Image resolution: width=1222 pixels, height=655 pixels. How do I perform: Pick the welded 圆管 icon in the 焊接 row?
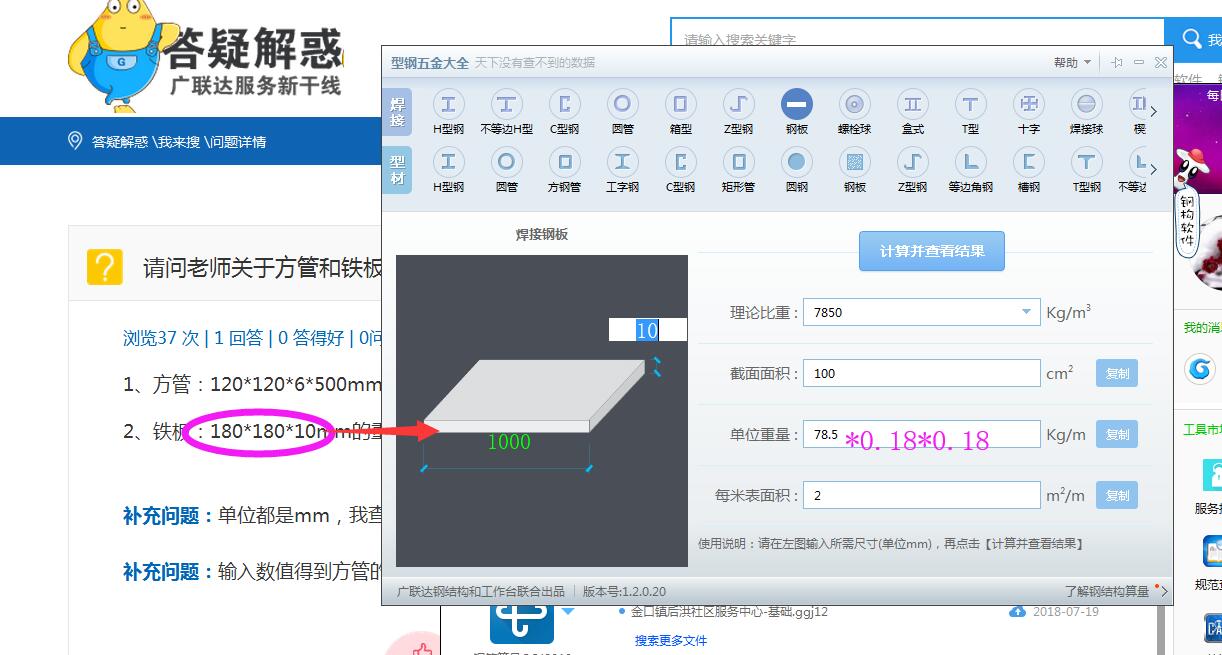click(622, 111)
